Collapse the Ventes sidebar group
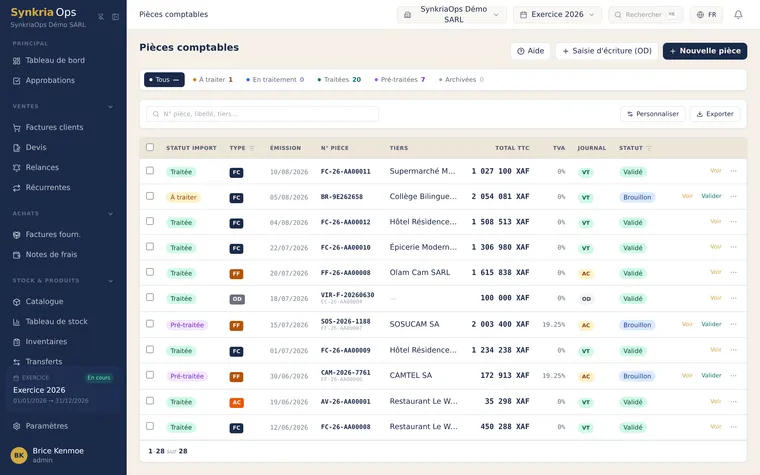760x475 pixels. point(111,107)
